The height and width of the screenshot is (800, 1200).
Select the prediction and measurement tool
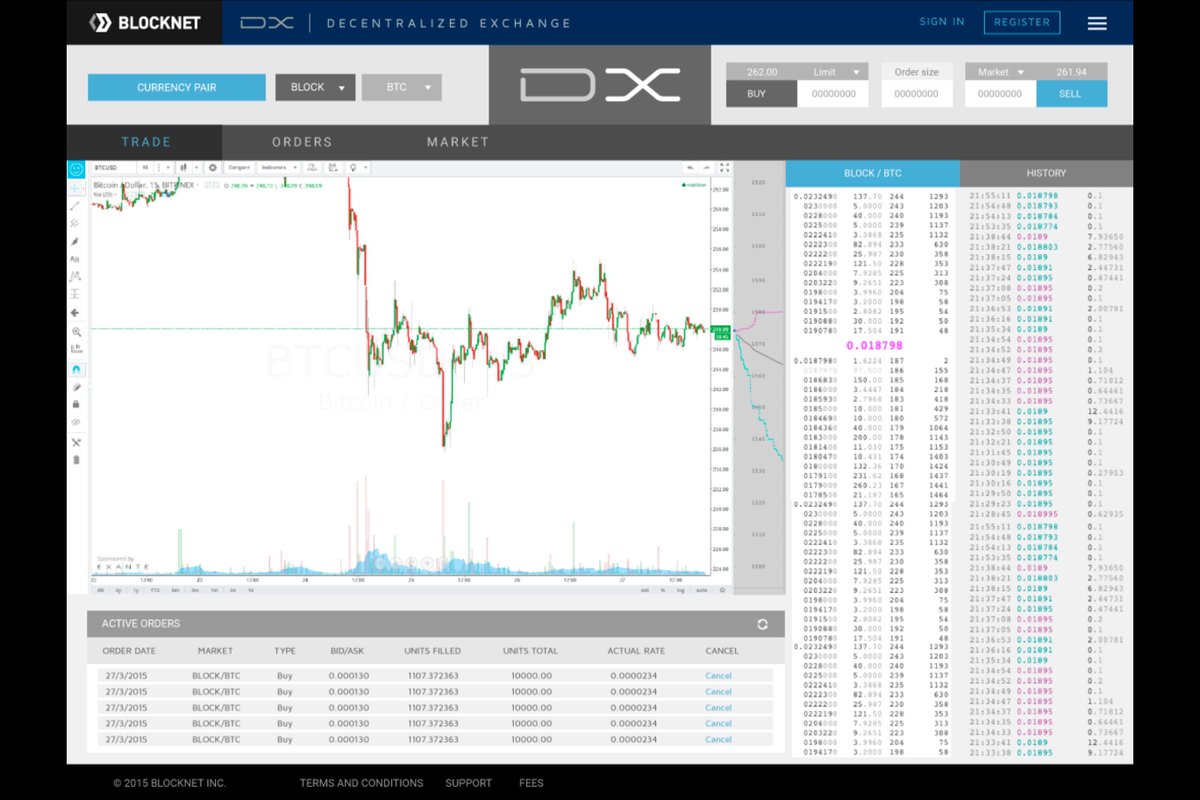tap(76, 294)
